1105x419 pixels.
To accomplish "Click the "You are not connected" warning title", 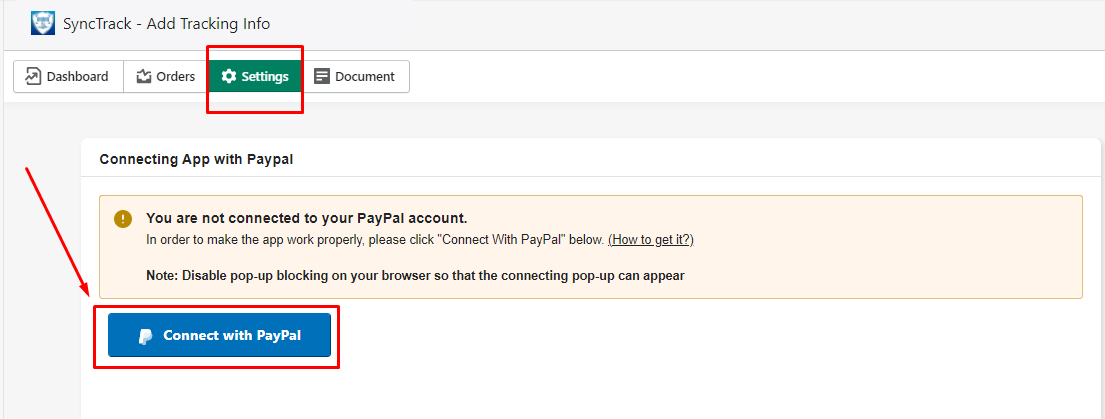I will coord(307,217).
